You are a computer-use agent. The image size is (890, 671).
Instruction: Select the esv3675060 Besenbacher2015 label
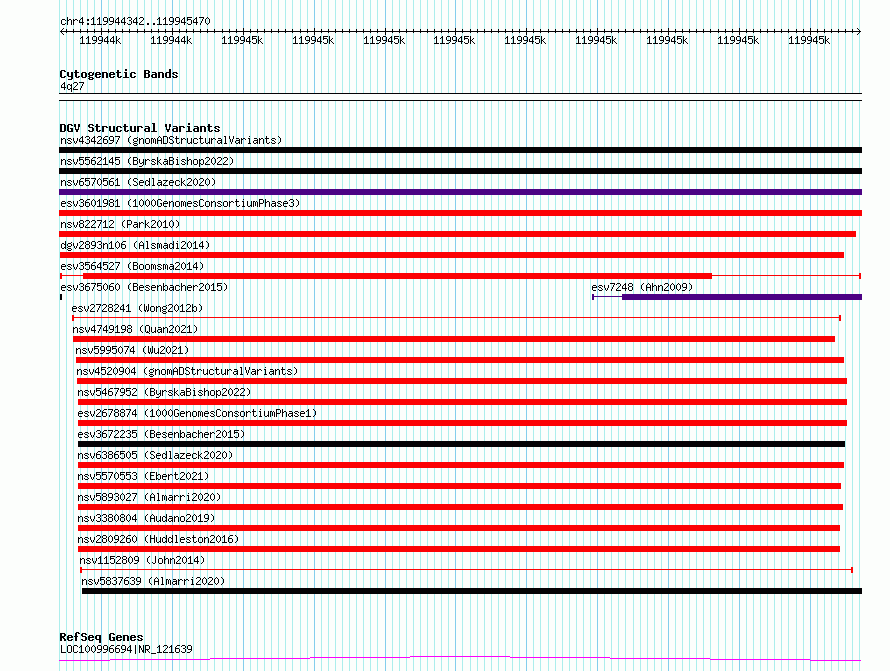click(x=144, y=287)
